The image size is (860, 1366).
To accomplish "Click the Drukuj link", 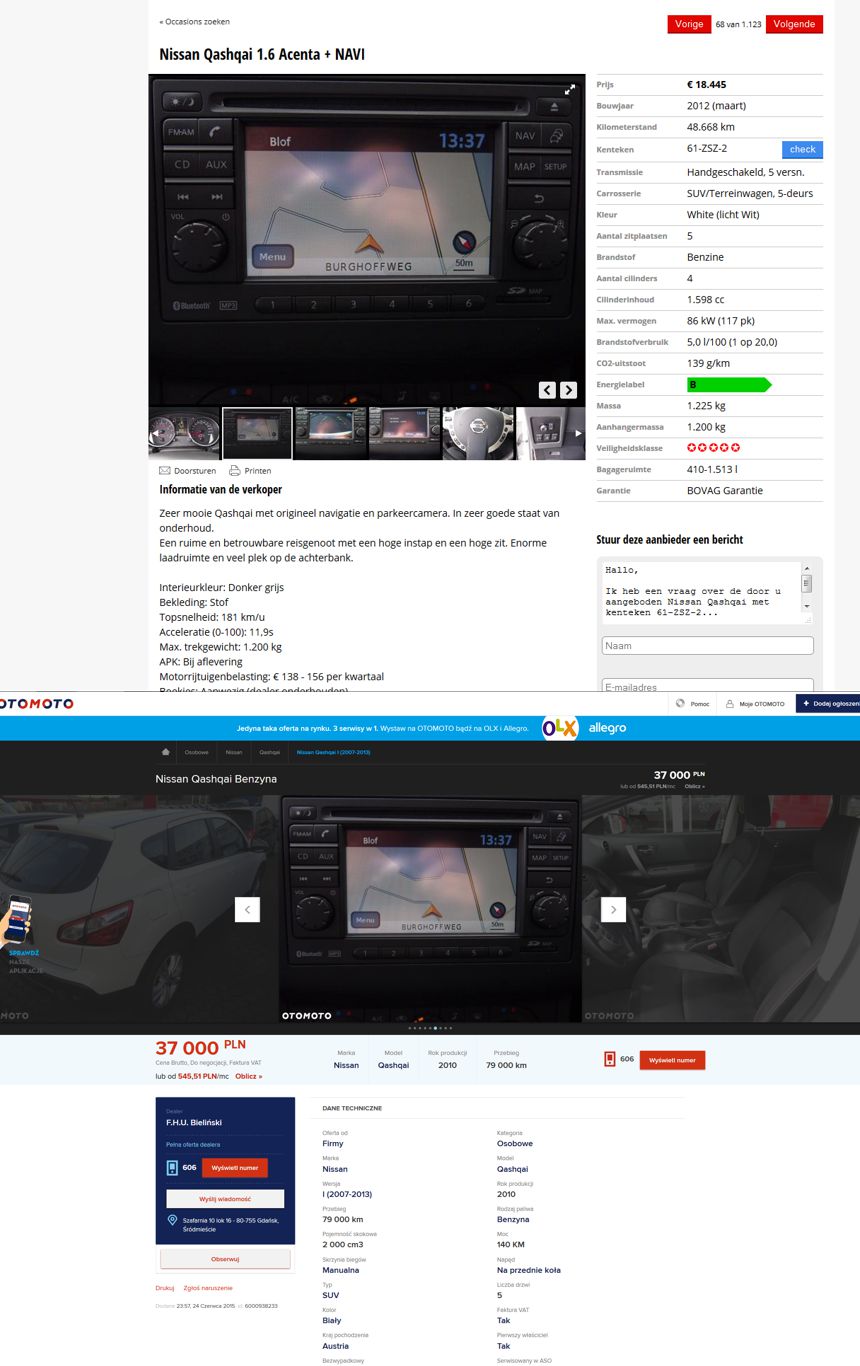I will pyautogui.click(x=165, y=1288).
